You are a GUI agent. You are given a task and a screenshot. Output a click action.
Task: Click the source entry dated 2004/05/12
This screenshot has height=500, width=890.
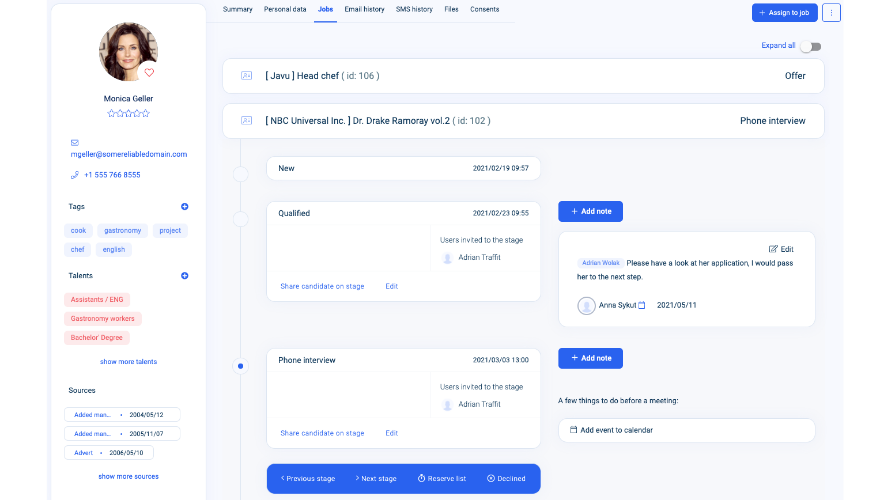point(122,415)
